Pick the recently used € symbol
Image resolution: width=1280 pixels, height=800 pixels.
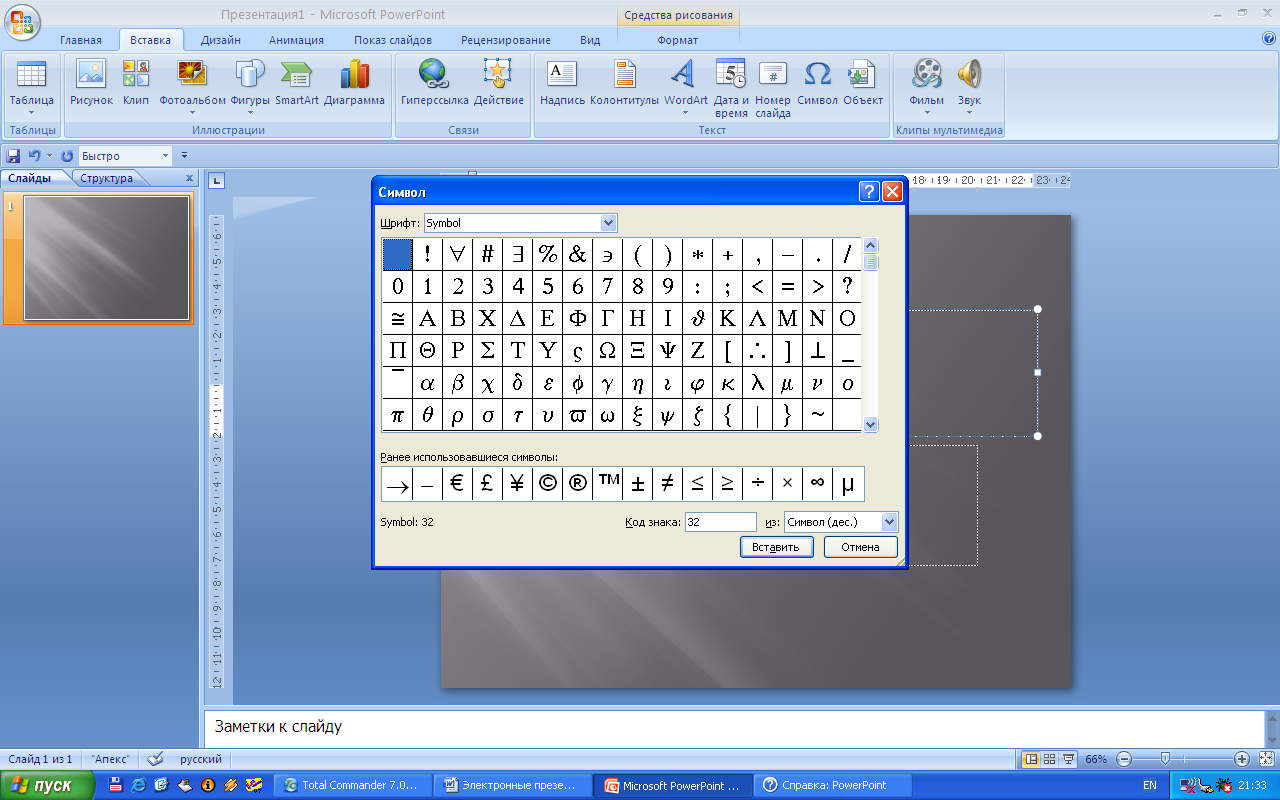click(457, 484)
